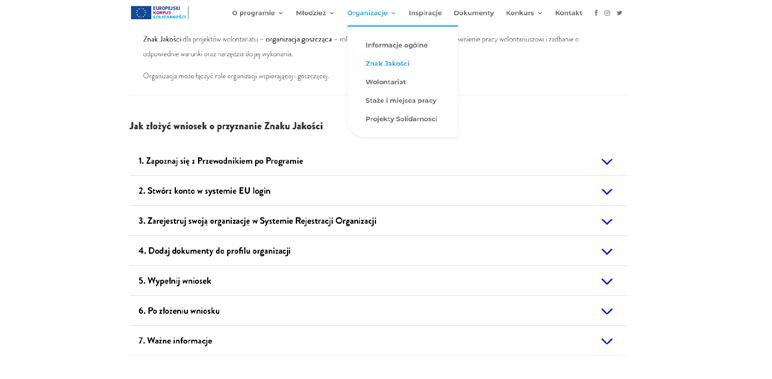
Task: Select Wolontariat in the submenu
Action: click(386, 82)
